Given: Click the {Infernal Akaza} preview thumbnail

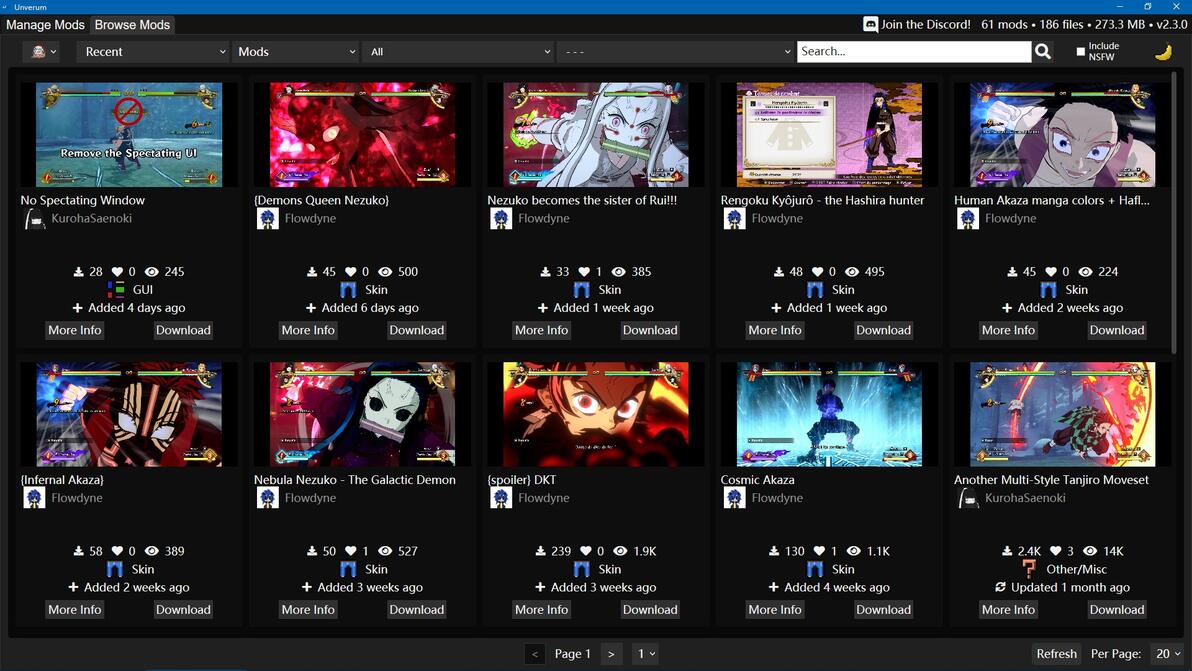Looking at the screenshot, I should [129, 414].
